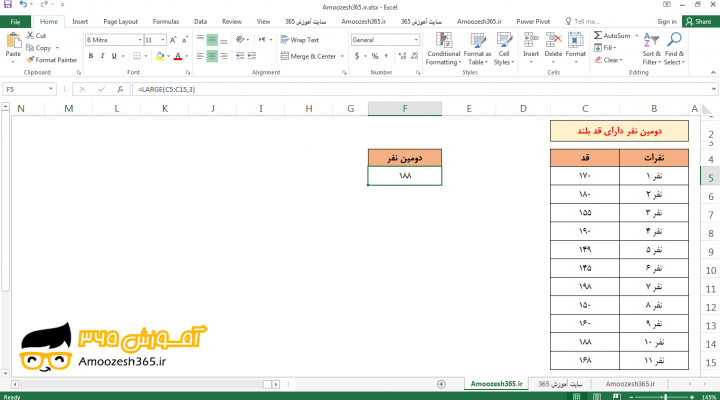Switch to the Data tab
Screen dimensions: 720x400
click(200, 22)
